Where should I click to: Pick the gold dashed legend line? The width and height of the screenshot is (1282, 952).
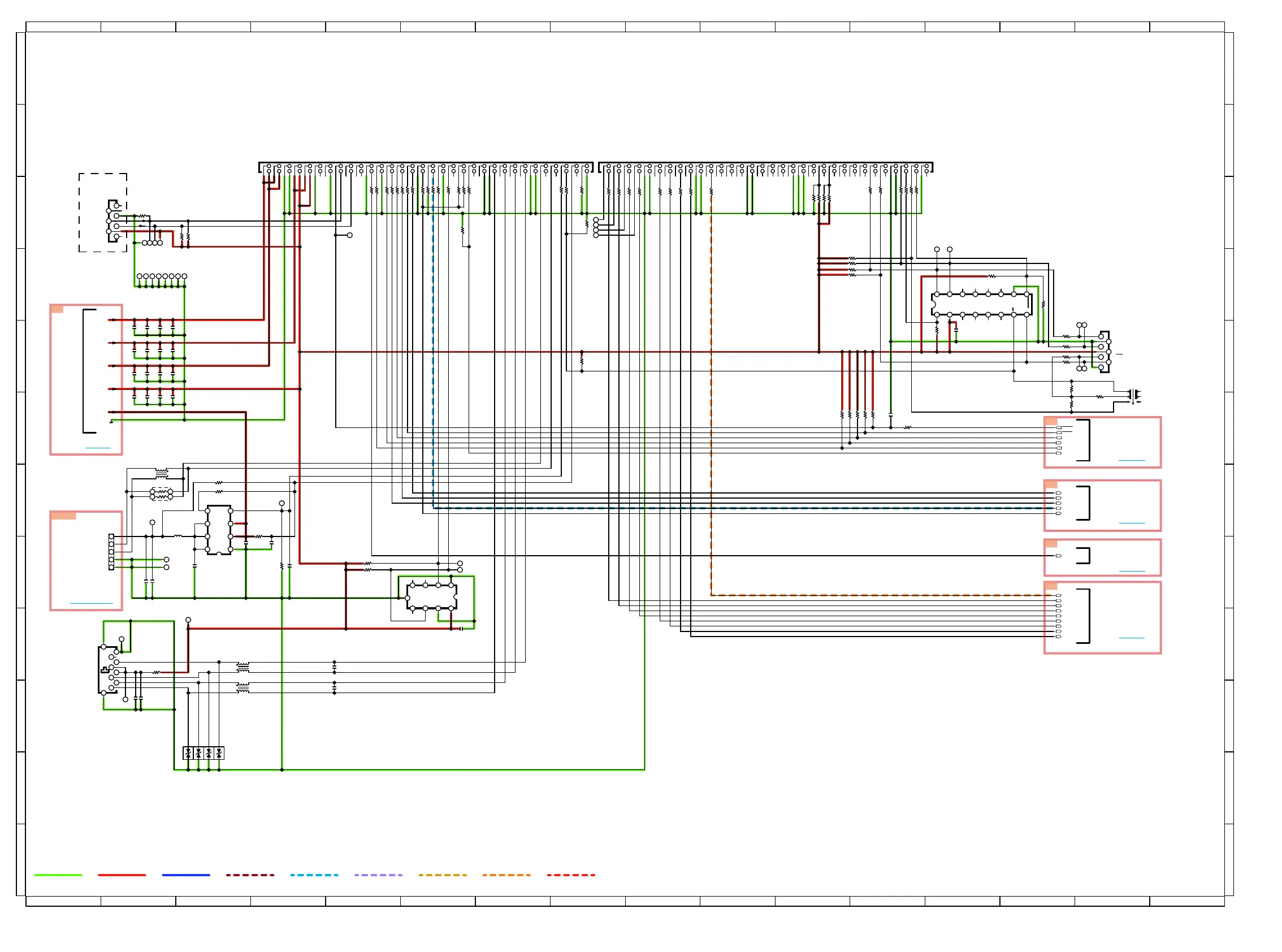point(443,875)
